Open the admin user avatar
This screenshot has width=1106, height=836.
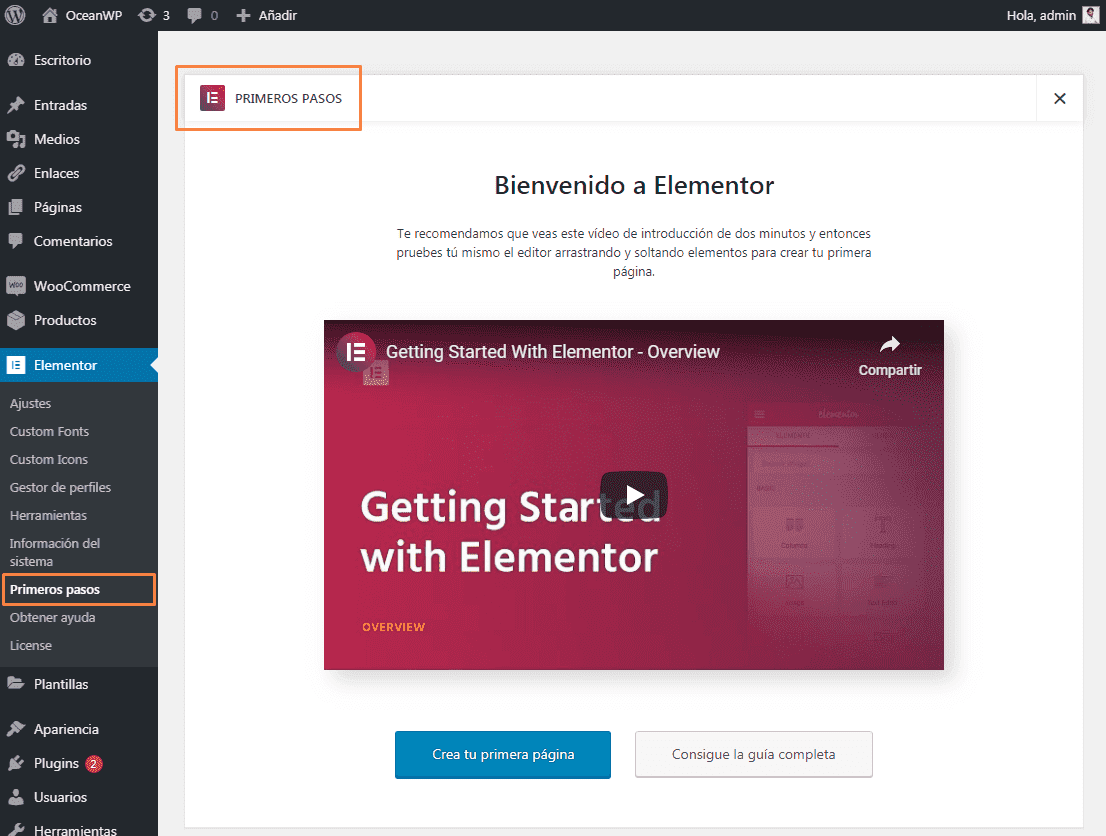pyautogui.click(x=1090, y=15)
